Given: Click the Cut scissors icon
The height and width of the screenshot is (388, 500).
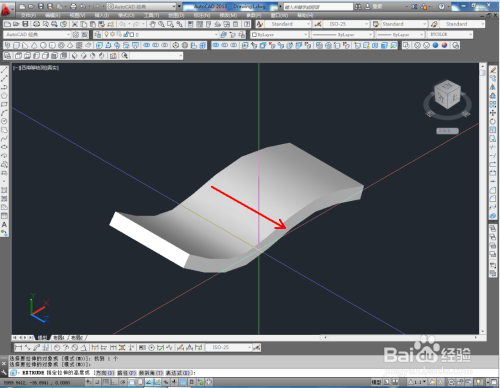Looking at the screenshot, I should [75, 24].
